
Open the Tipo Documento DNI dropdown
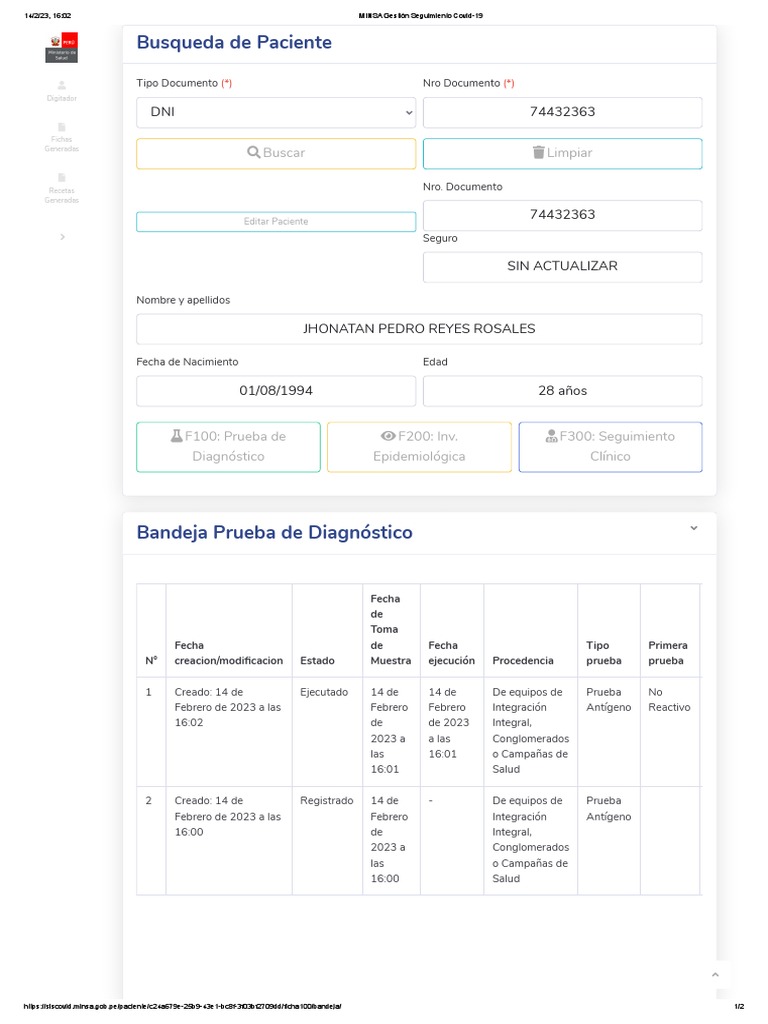276,112
